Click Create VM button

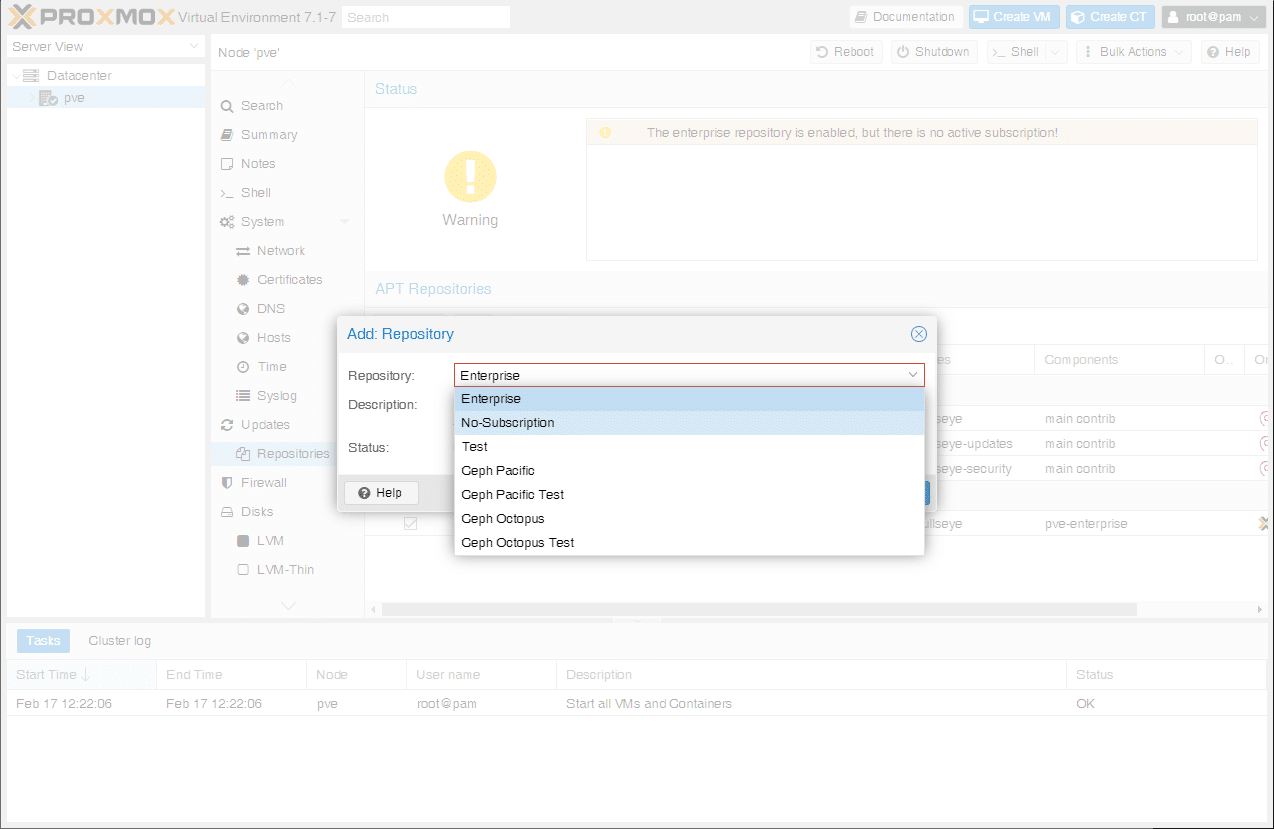coord(1013,17)
